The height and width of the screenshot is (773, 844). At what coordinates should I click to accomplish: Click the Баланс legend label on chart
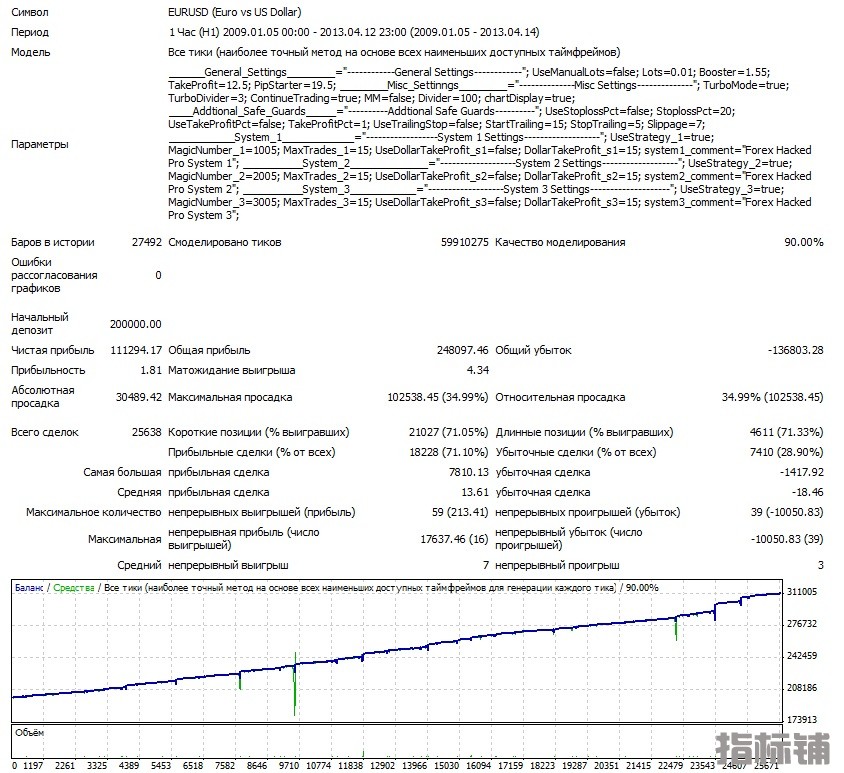[x=29, y=588]
